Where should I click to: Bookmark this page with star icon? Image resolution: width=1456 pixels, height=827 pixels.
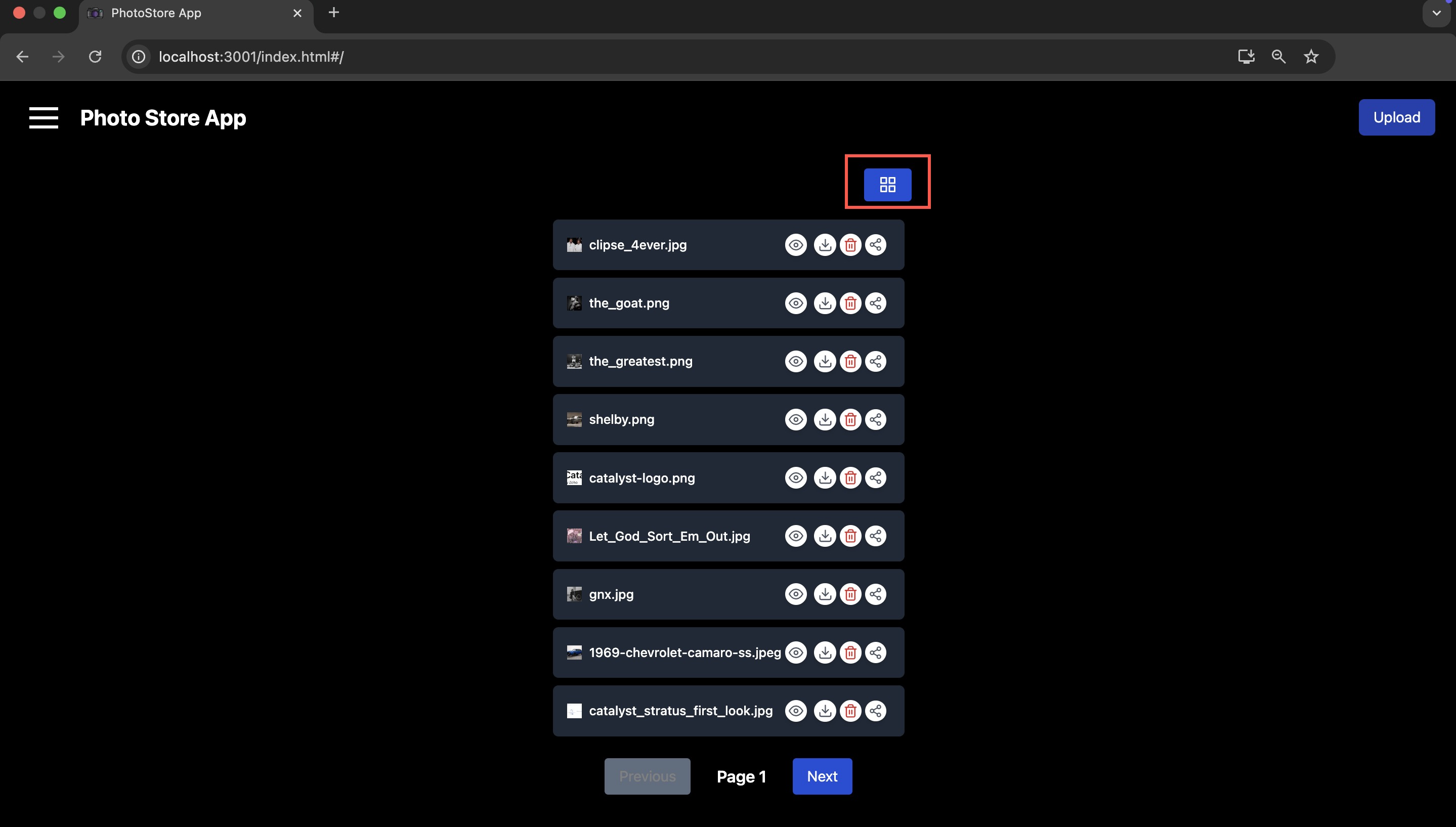point(1311,57)
